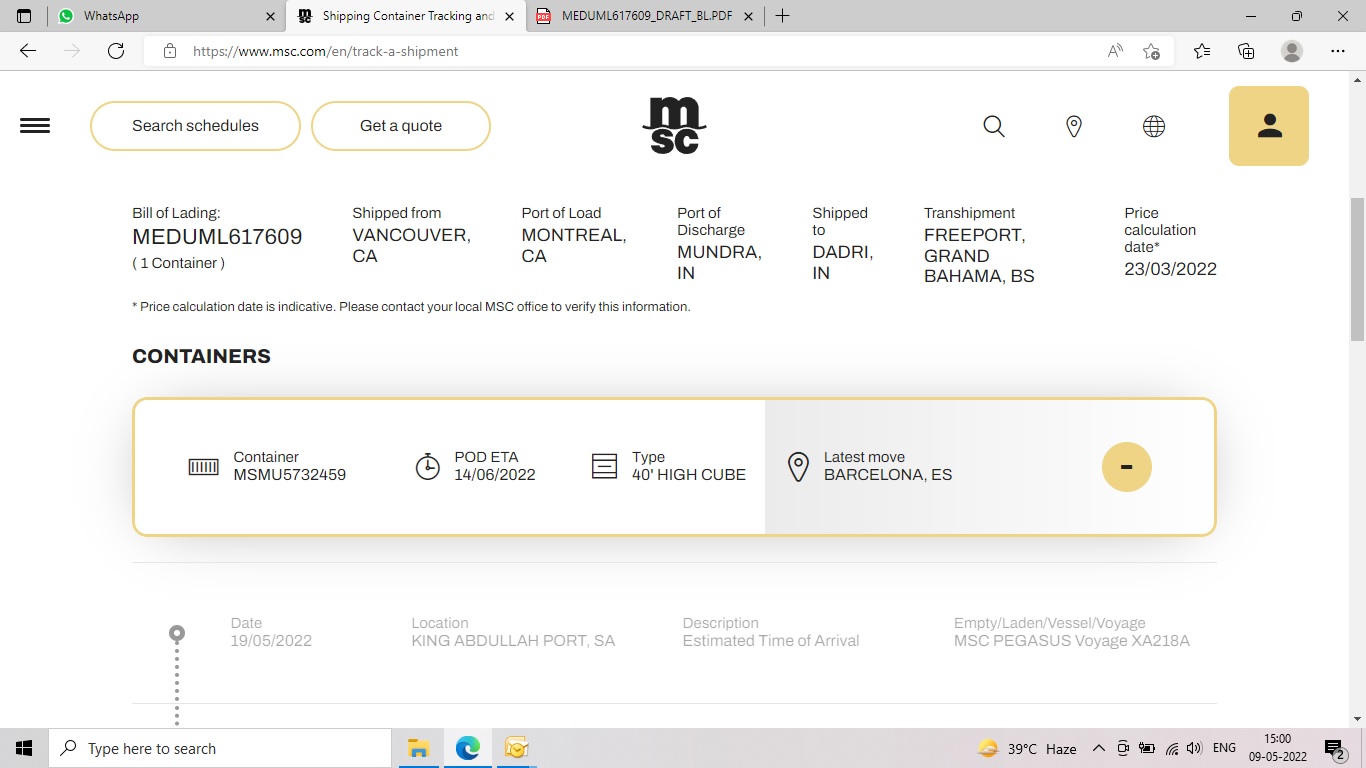Click price calculation date 23/03/2022
1366x768 pixels.
(x=1170, y=269)
